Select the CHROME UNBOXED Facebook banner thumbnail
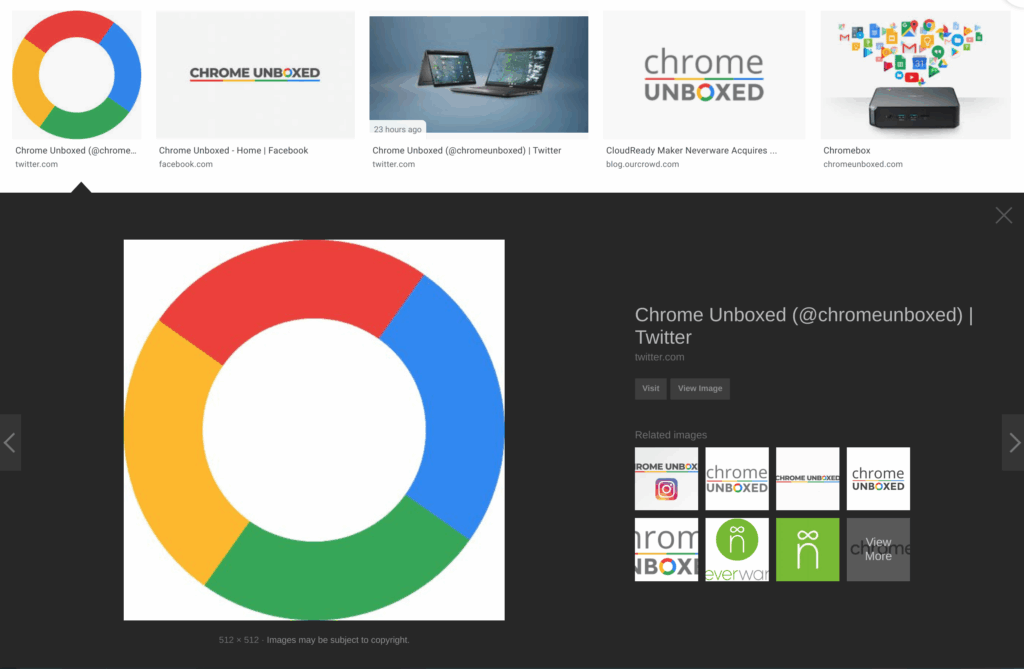 255,74
